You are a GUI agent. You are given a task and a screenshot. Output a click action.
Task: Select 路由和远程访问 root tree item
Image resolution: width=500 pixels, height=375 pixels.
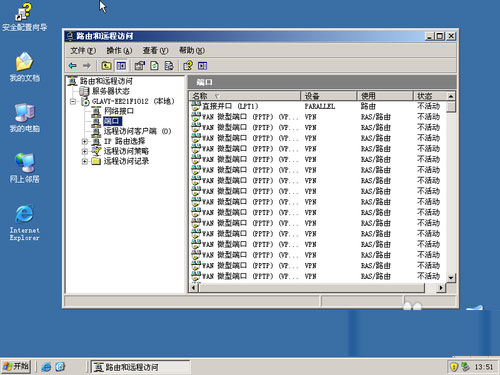pyautogui.click(x=106, y=81)
